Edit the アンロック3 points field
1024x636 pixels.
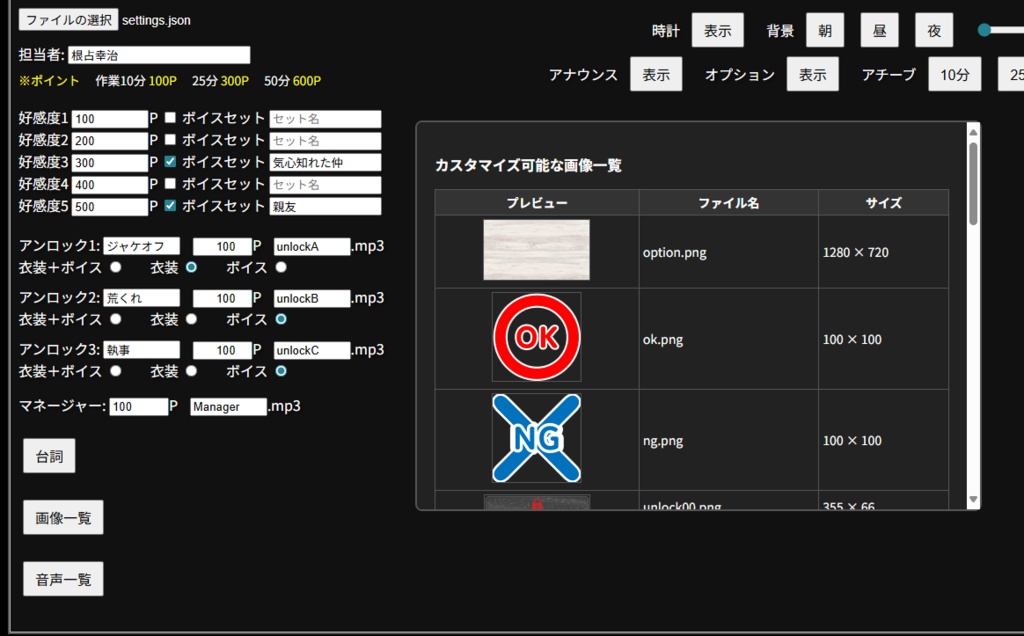tap(222, 350)
